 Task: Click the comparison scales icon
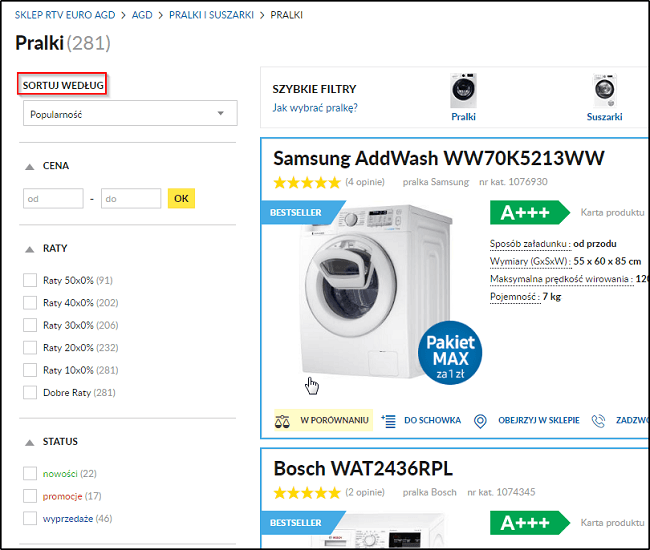click(281, 421)
